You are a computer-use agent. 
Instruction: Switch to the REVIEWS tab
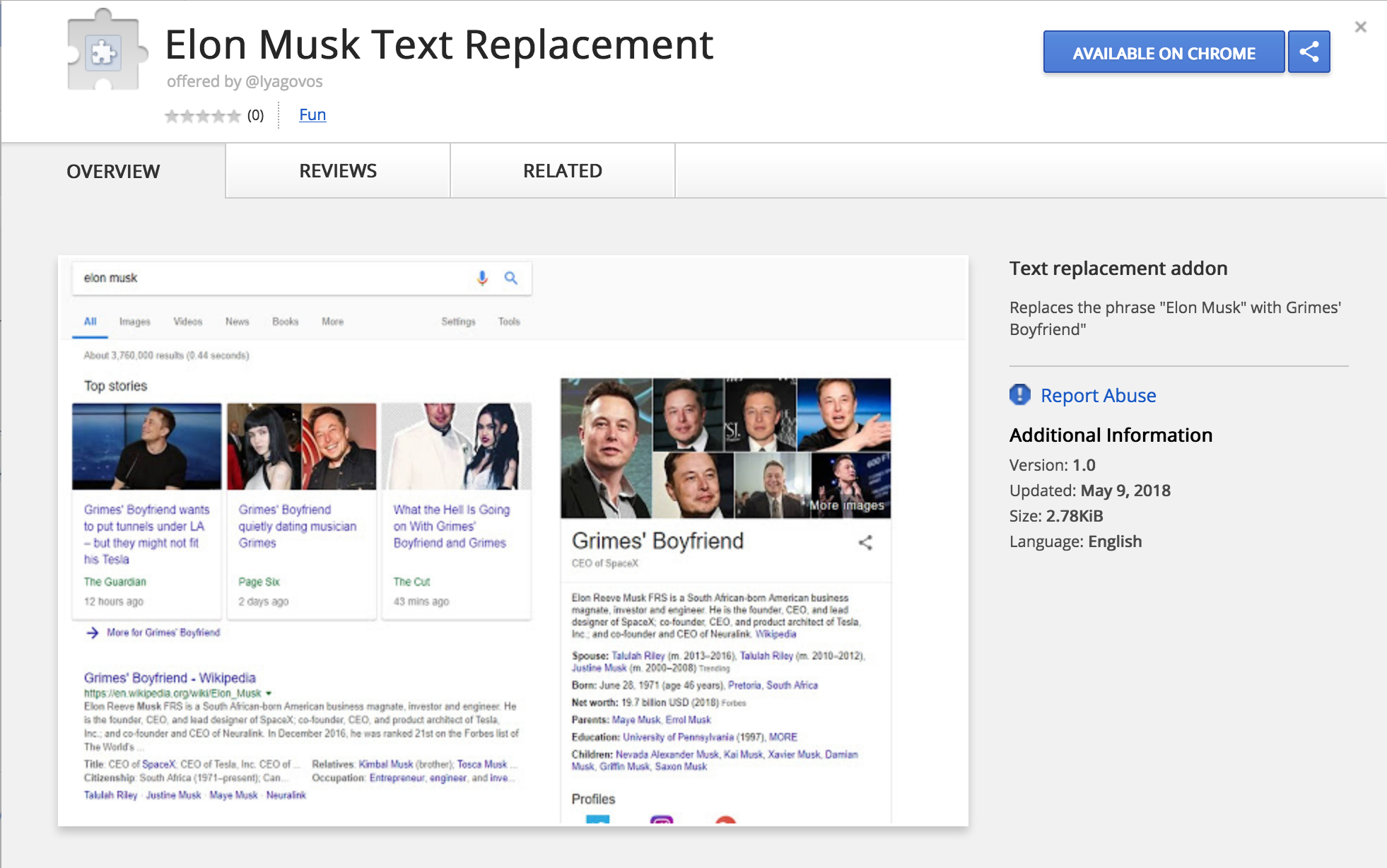tap(337, 170)
